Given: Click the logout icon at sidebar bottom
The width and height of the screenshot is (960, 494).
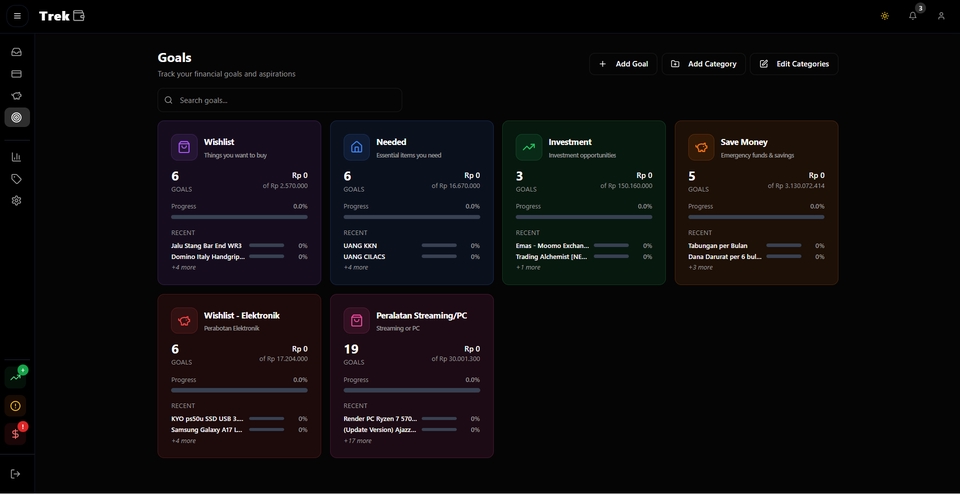Looking at the screenshot, I should point(16,474).
